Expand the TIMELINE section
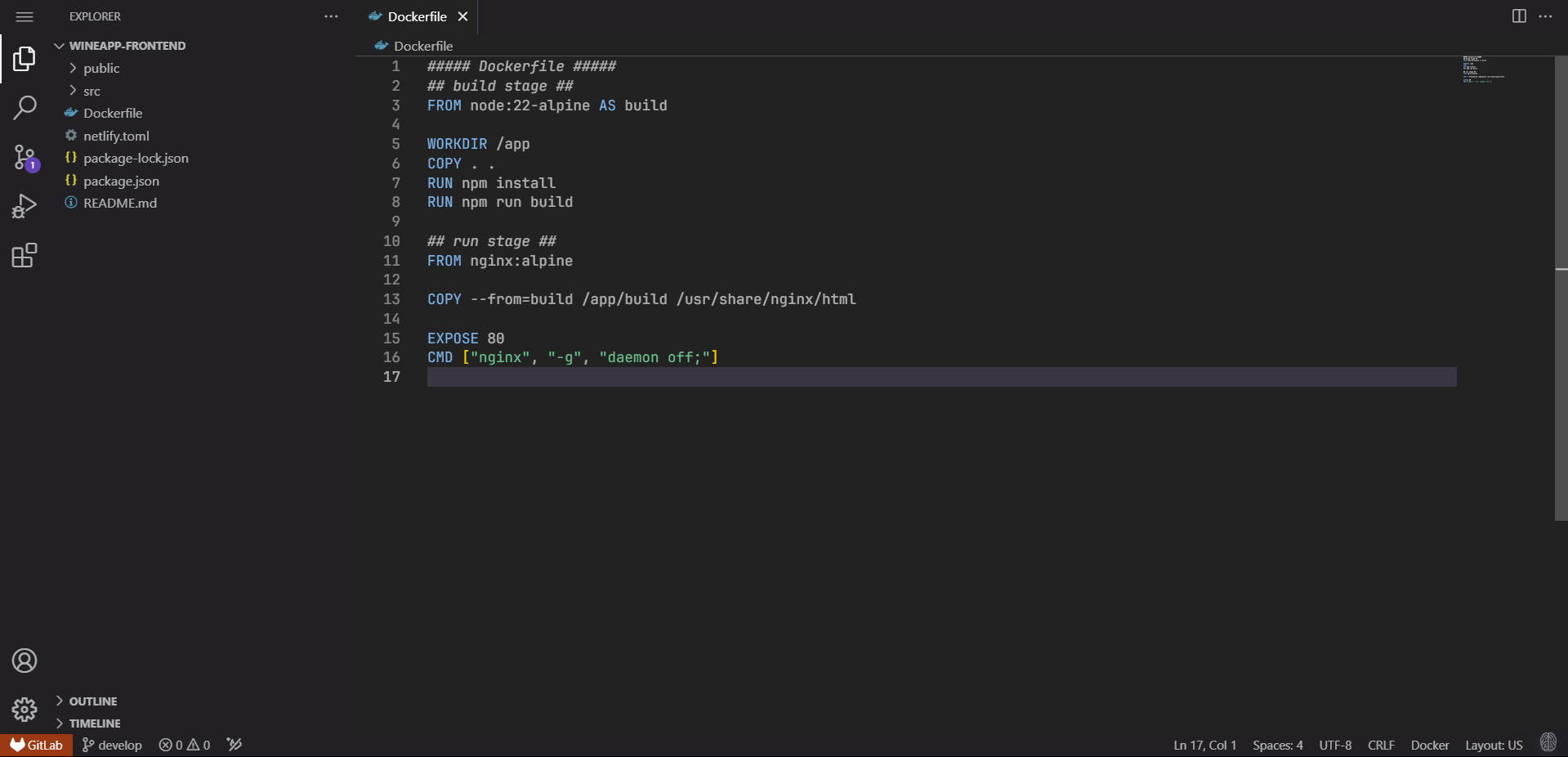1568x757 pixels. click(94, 723)
